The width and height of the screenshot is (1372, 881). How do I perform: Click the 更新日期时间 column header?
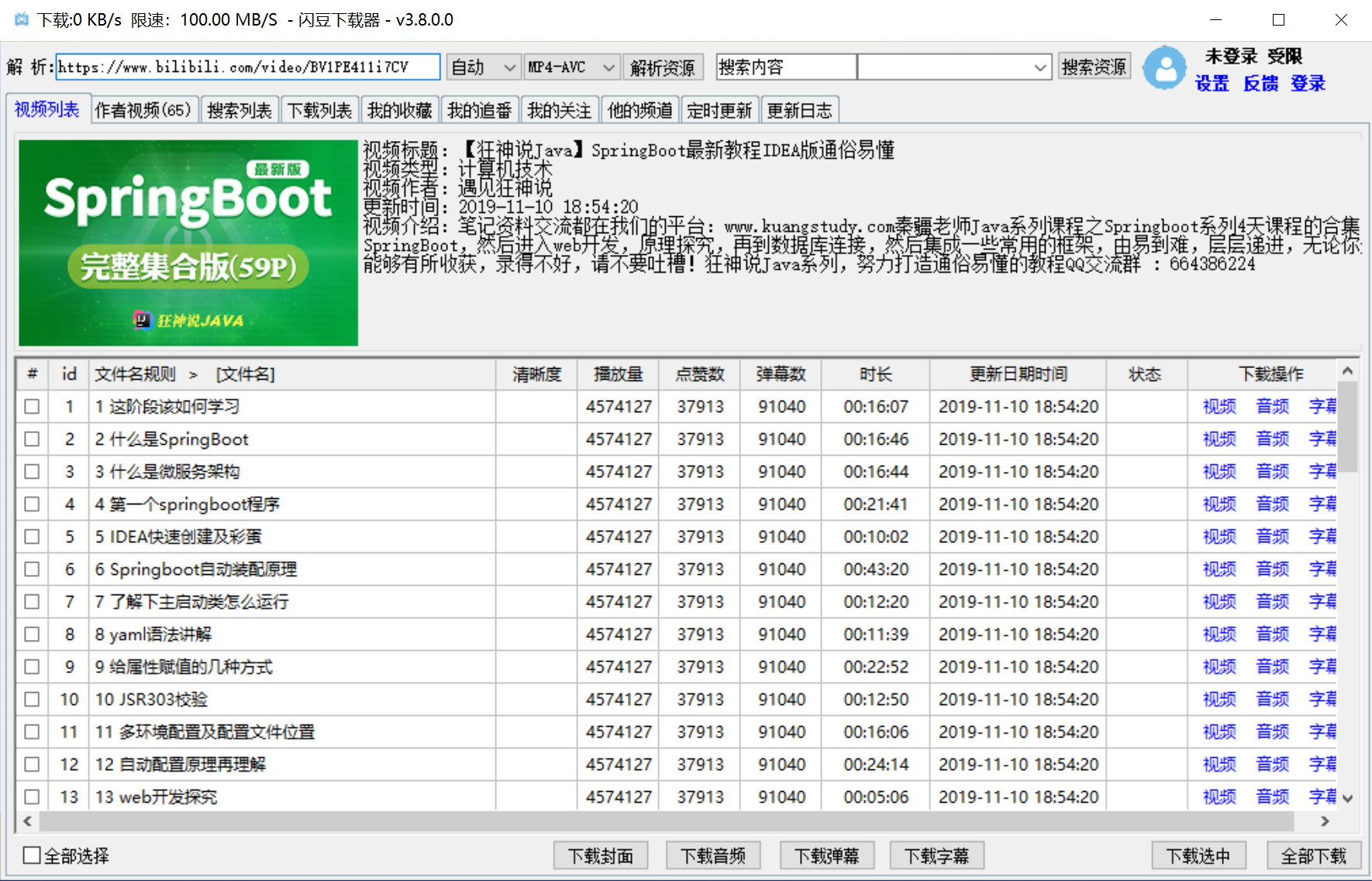tap(1018, 374)
